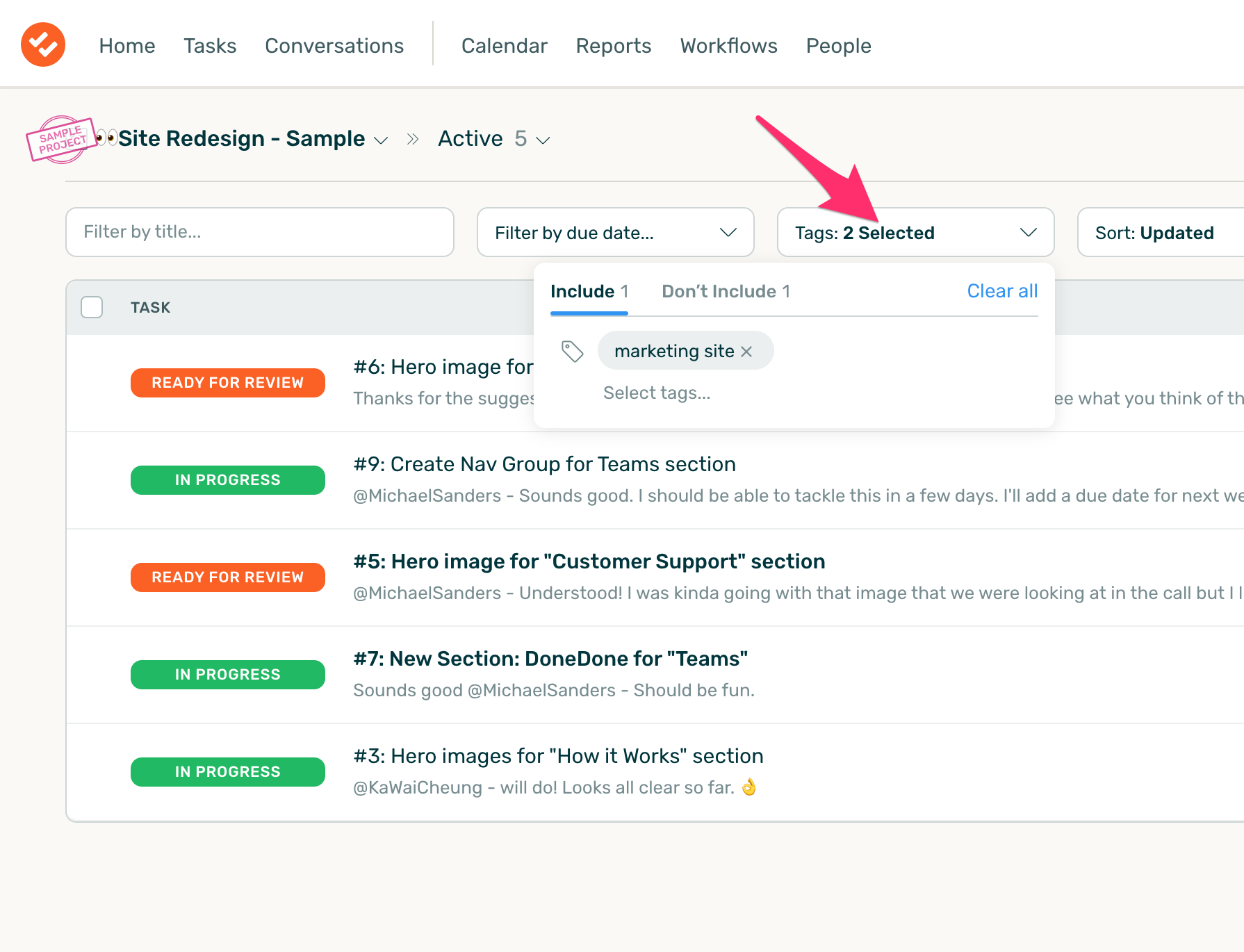Open the Site Redesign project dropdown
The image size is (1244, 952).
click(x=381, y=140)
